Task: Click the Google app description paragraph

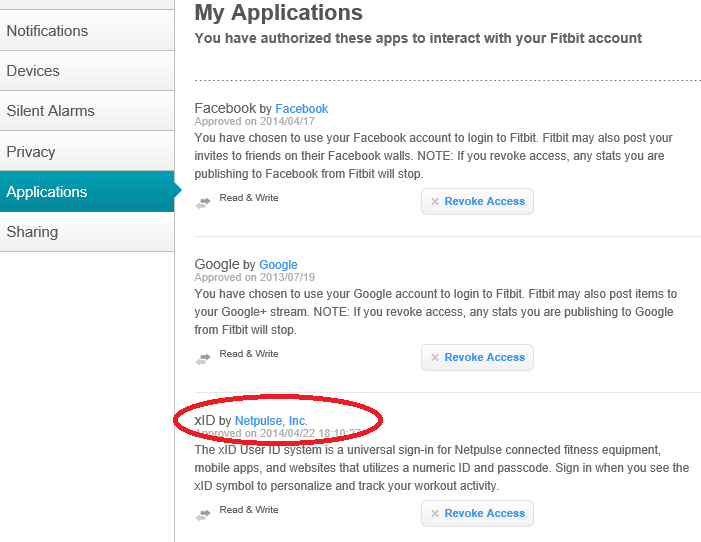Action: point(435,312)
